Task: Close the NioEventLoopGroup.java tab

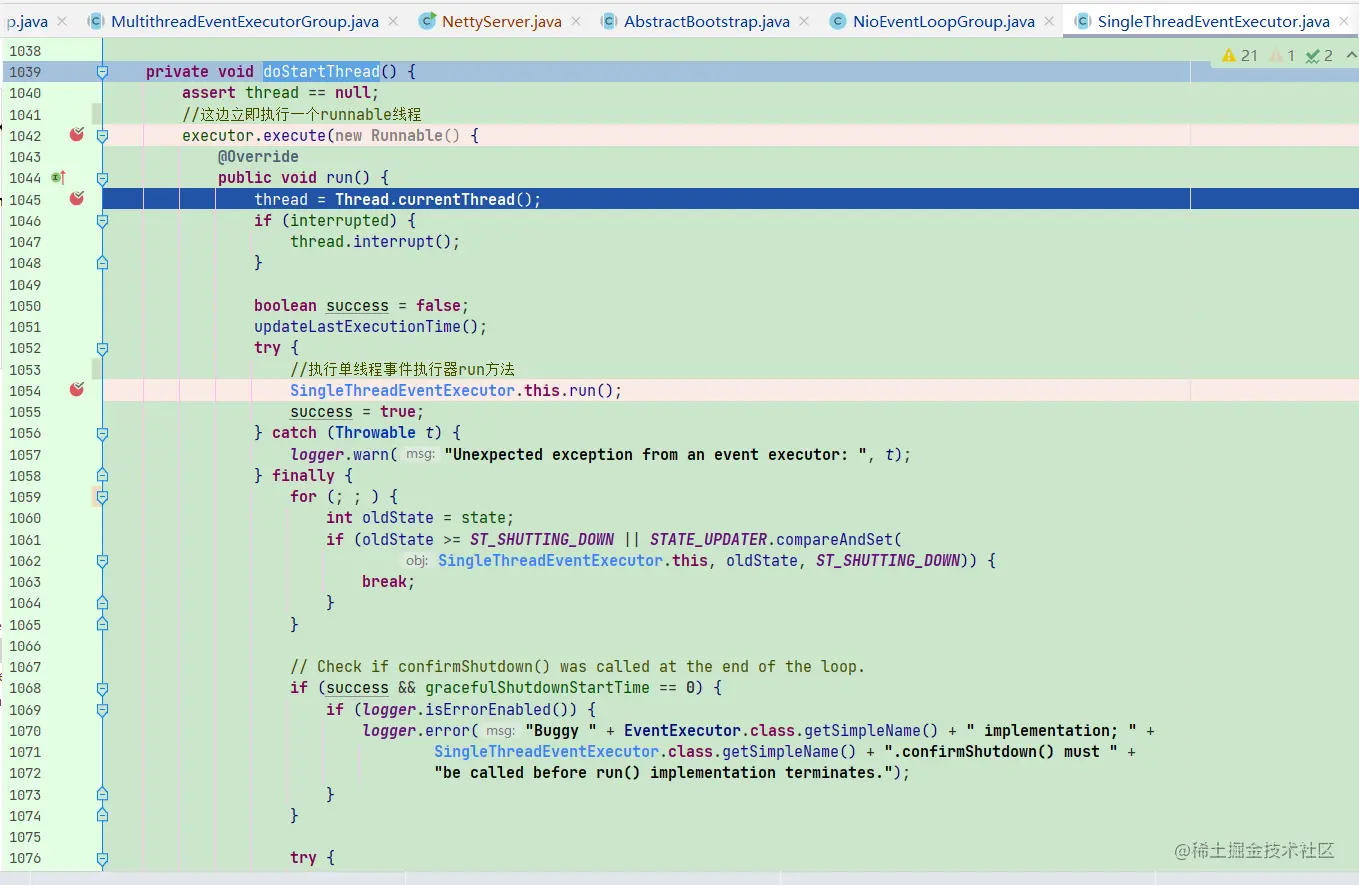Action: [x=1049, y=21]
